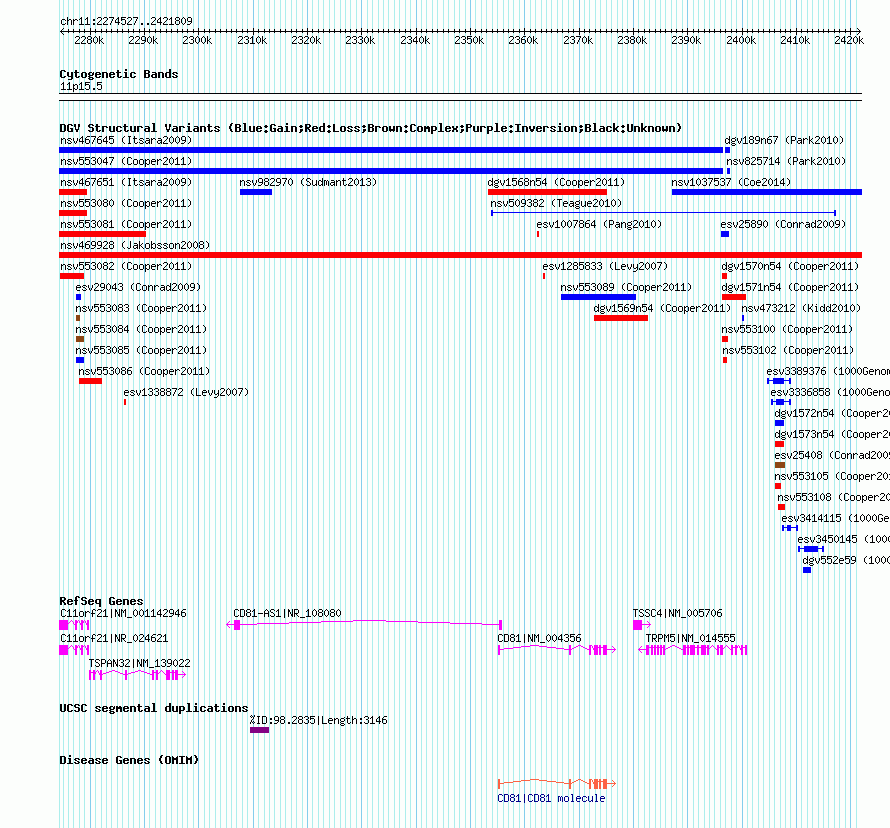Select the esv1007864 (Pang2010) label
This screenshot has height=828, width=890.
599,224
